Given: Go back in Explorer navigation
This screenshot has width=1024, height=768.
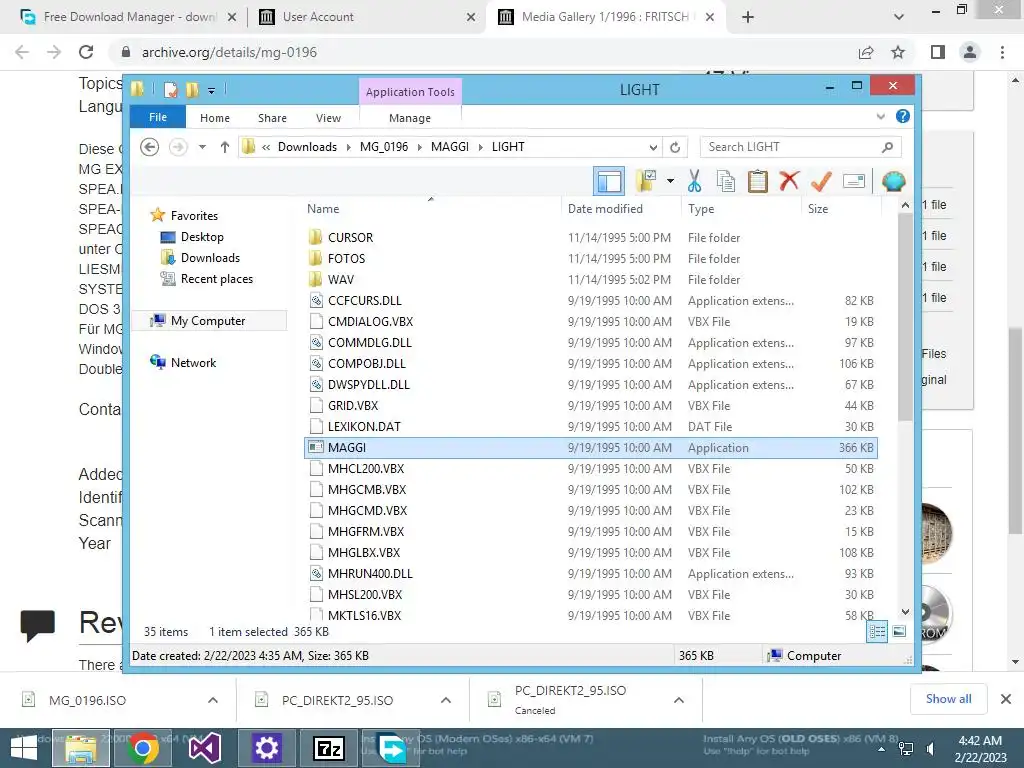Looking at the screenshot, I should pyautogui.click(x=150, y=147).
